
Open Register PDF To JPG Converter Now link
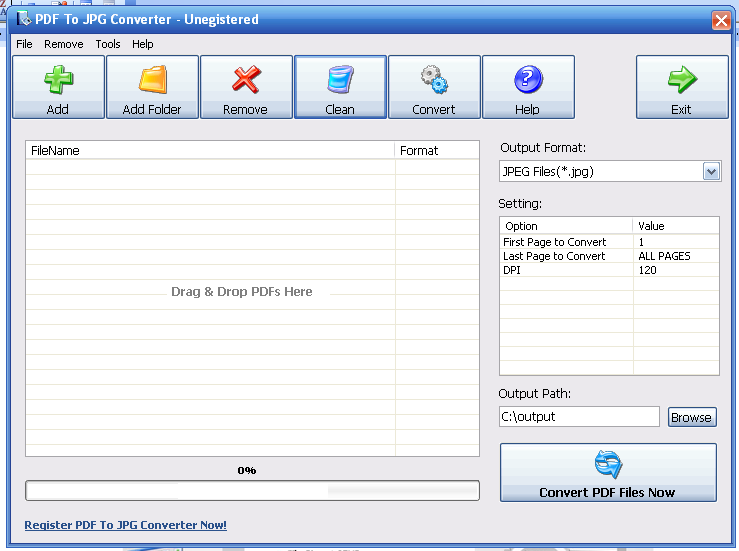click(125, 525)
